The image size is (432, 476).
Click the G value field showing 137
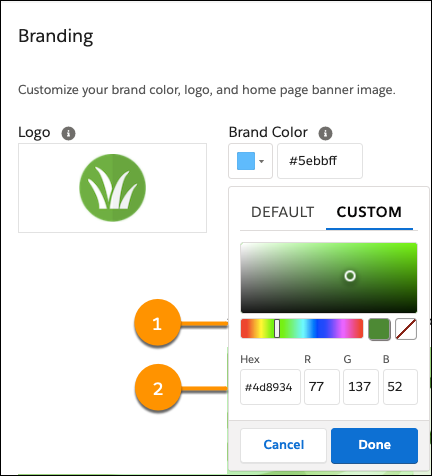[361, 387]
